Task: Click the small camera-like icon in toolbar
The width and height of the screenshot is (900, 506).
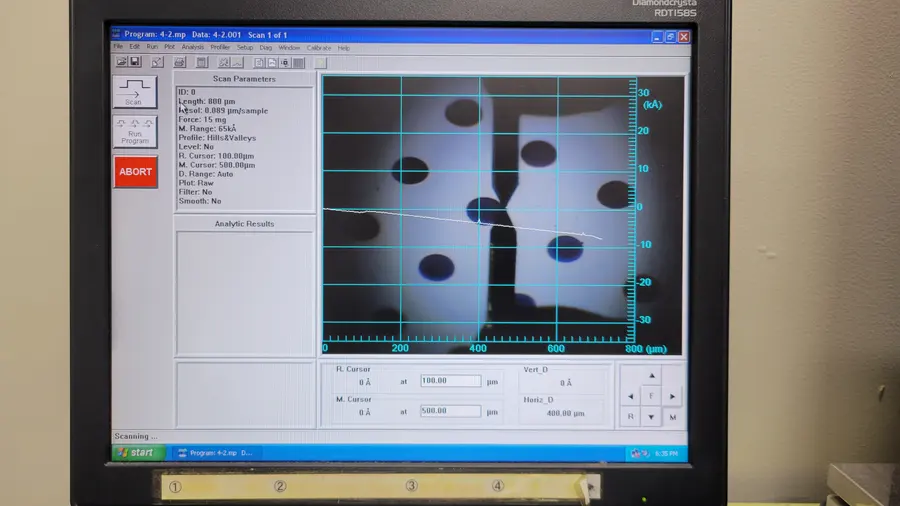Action: (285, 63)
